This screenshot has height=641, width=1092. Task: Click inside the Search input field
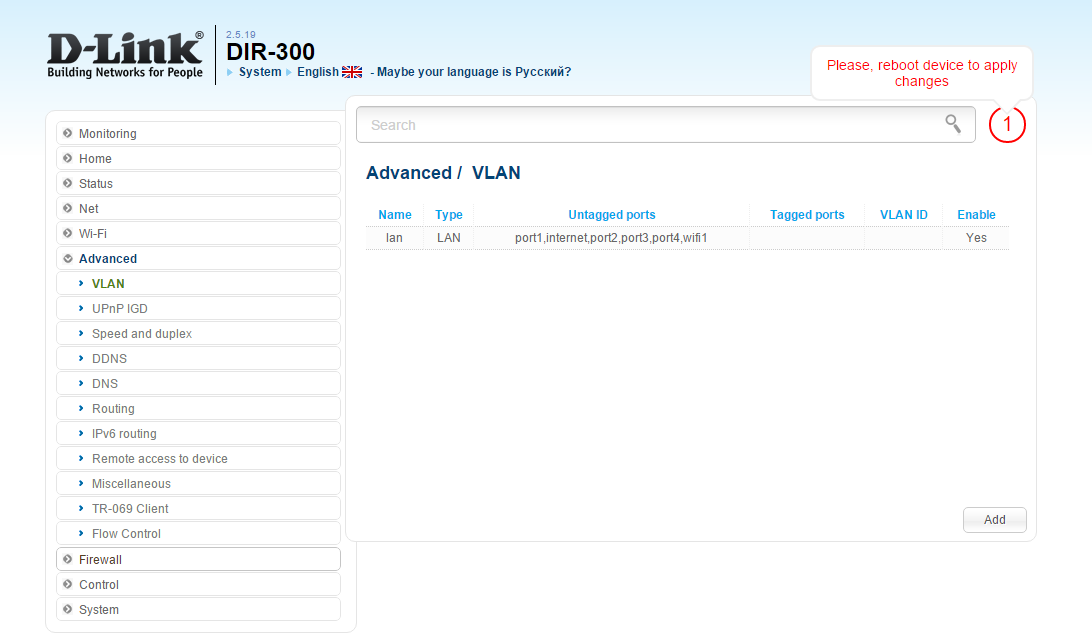click(x=666, y=125)
